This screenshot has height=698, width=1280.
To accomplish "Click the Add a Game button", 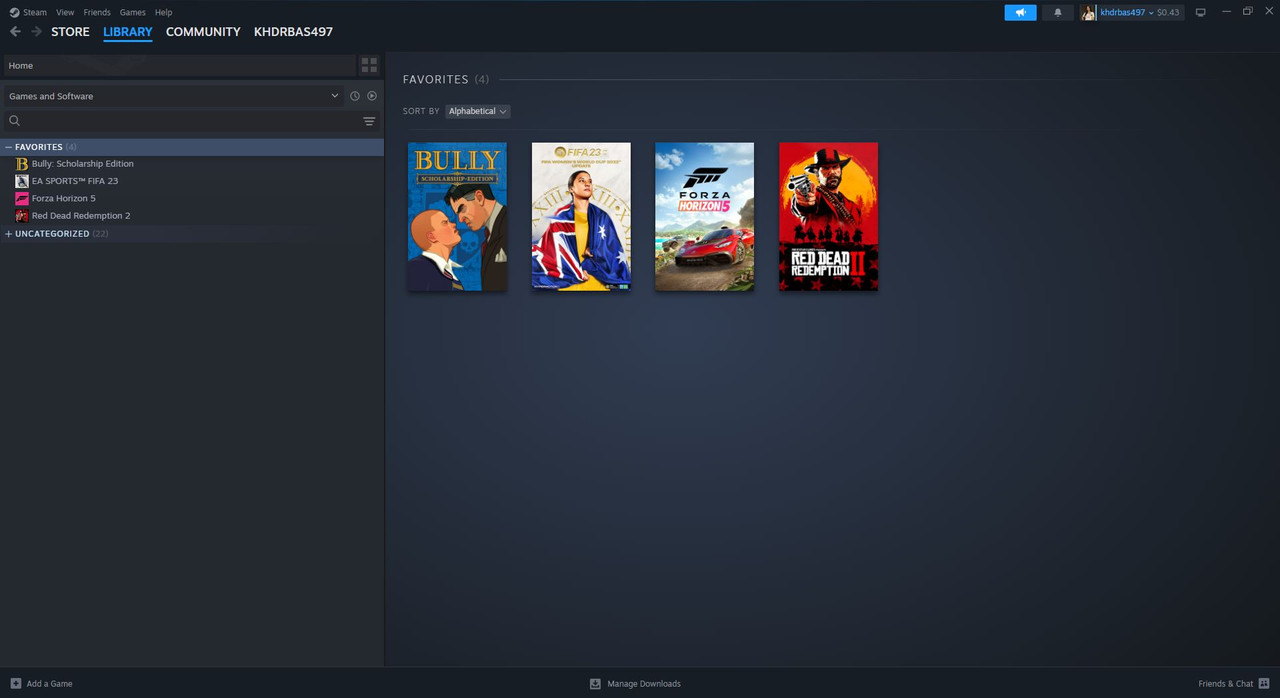I will click(x=41, y=684).
